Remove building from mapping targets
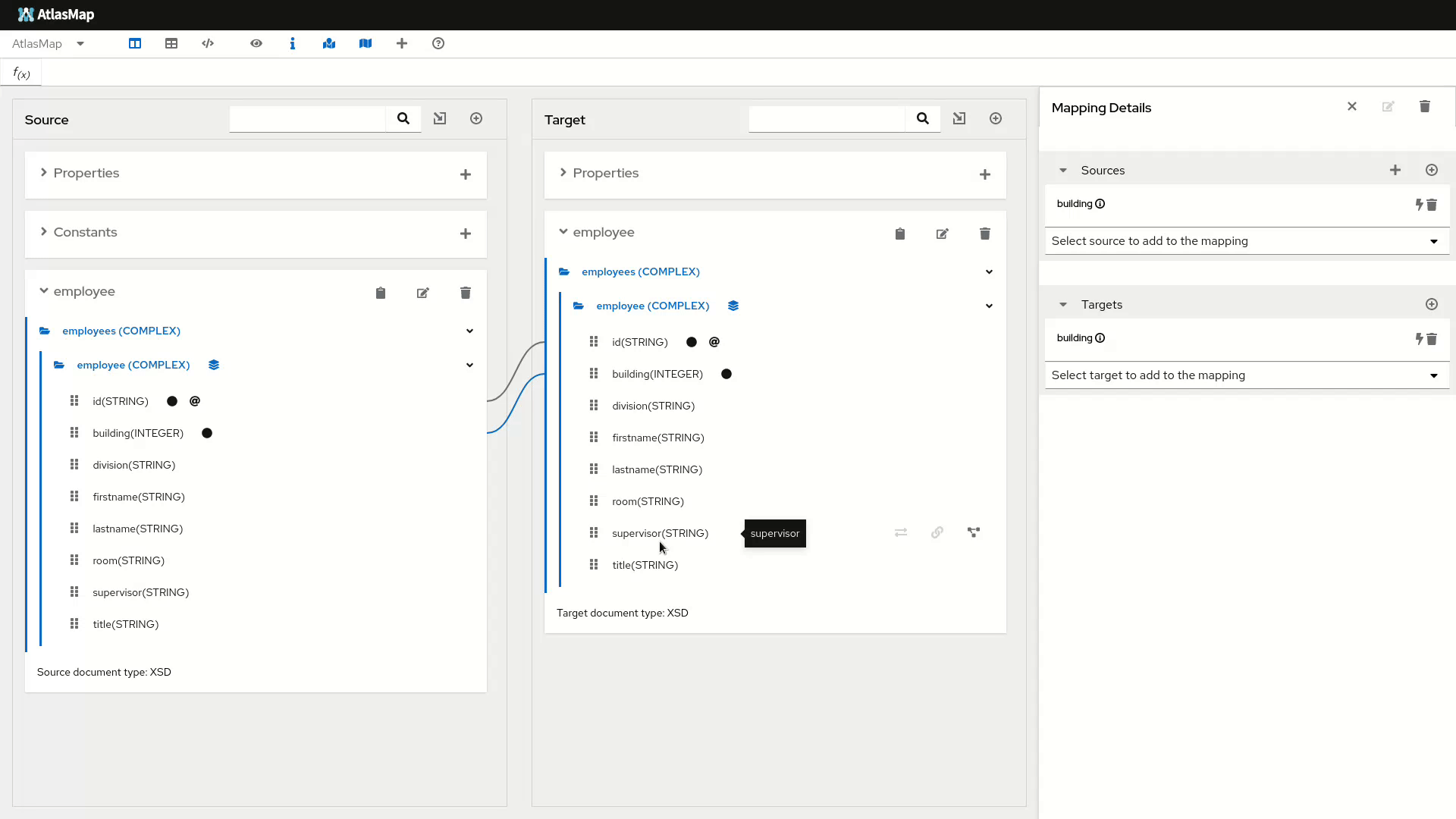Screen dimensions: 1456x819 point(1432,339)
